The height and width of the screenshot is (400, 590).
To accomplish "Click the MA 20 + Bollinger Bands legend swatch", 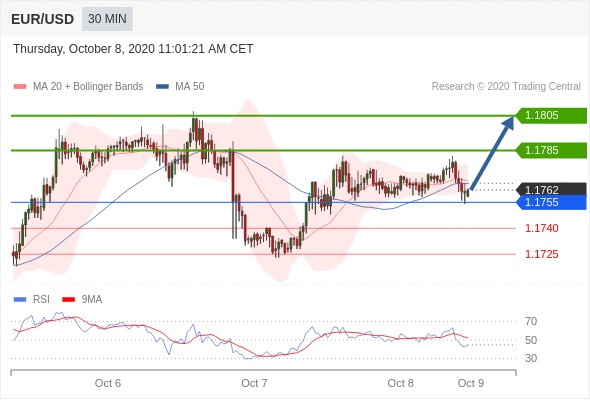I will coord(20,87).
